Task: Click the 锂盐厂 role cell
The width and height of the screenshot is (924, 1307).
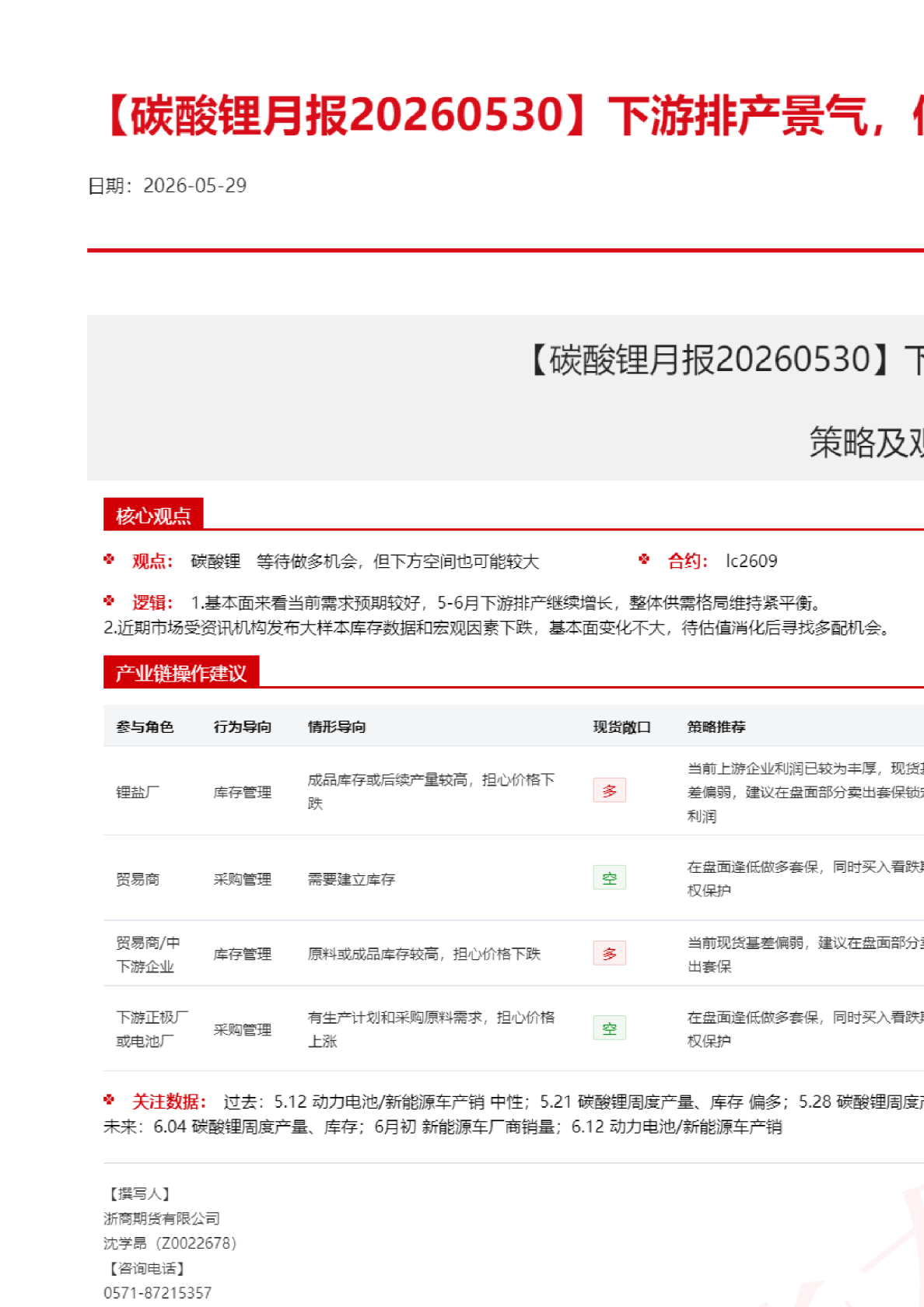Action: click(138, 792)
